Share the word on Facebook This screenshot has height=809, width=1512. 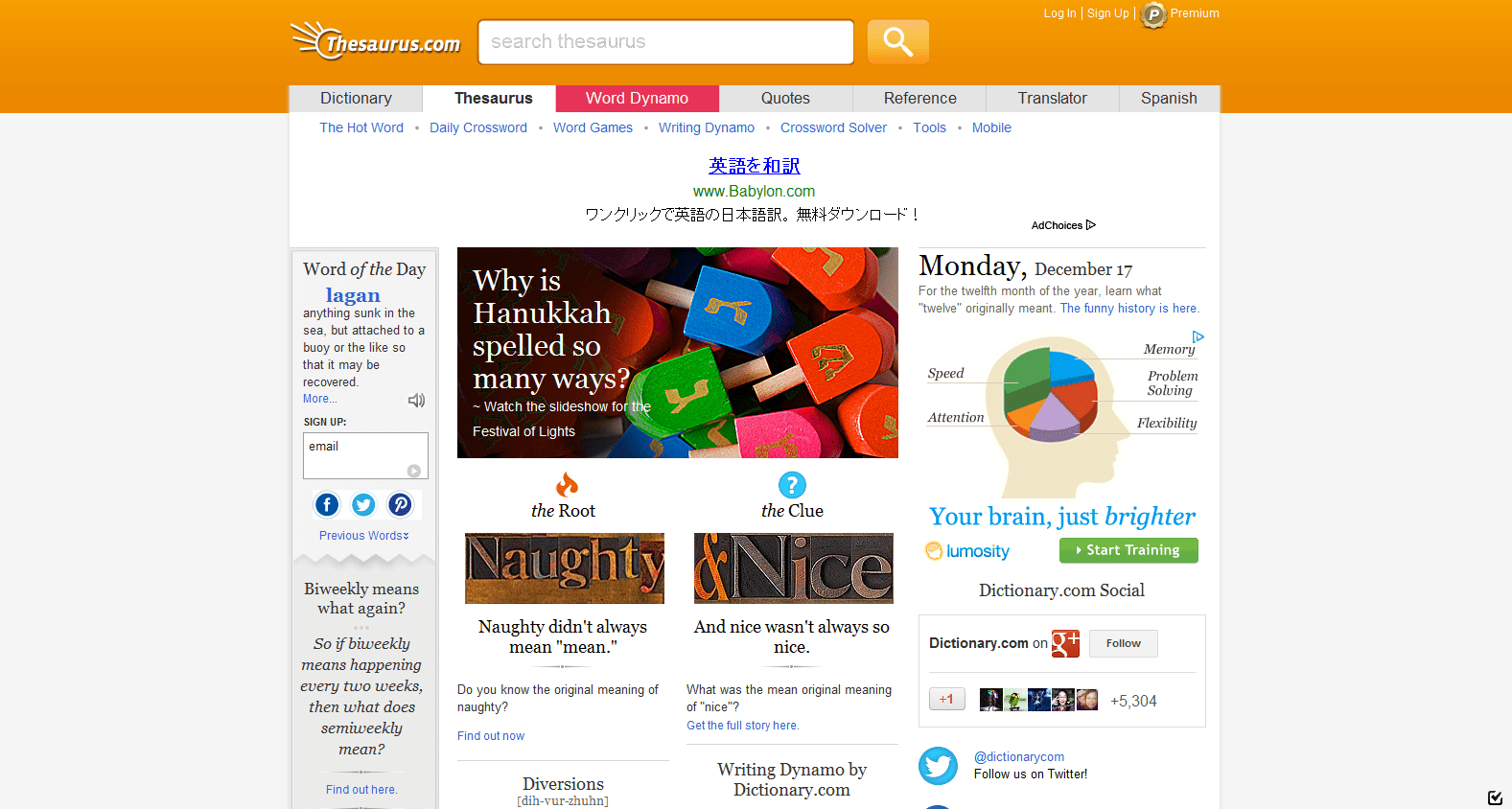(327, 505)
